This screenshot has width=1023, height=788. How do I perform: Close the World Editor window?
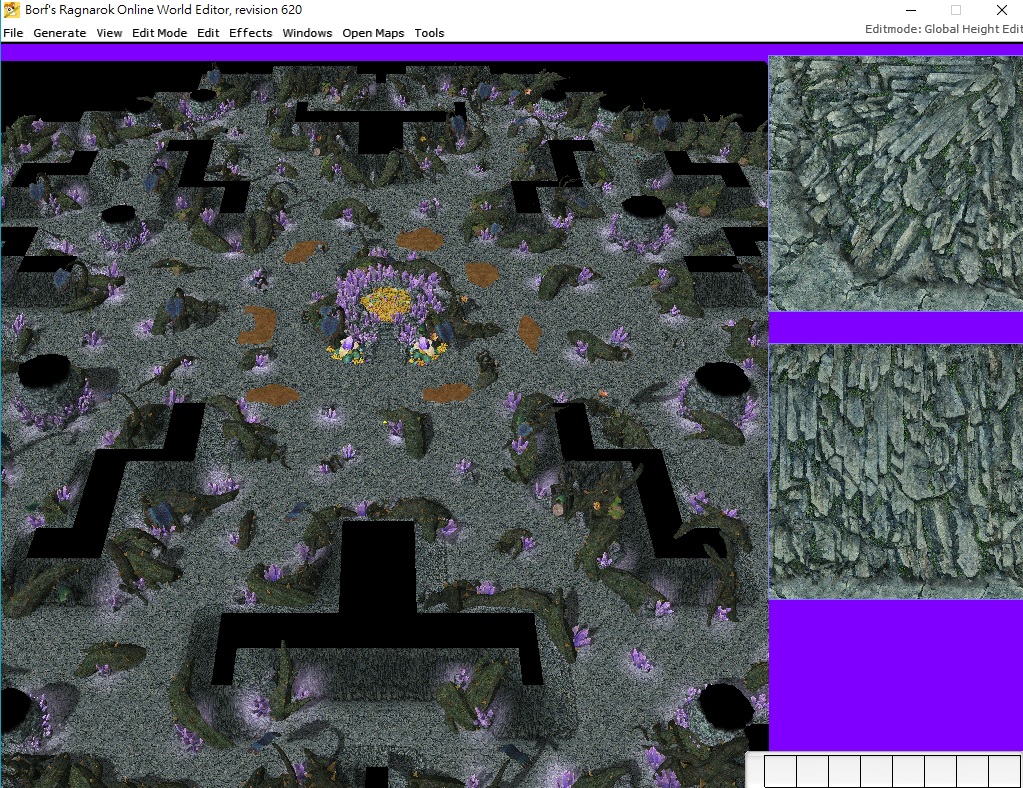[x=1001, y=10]
